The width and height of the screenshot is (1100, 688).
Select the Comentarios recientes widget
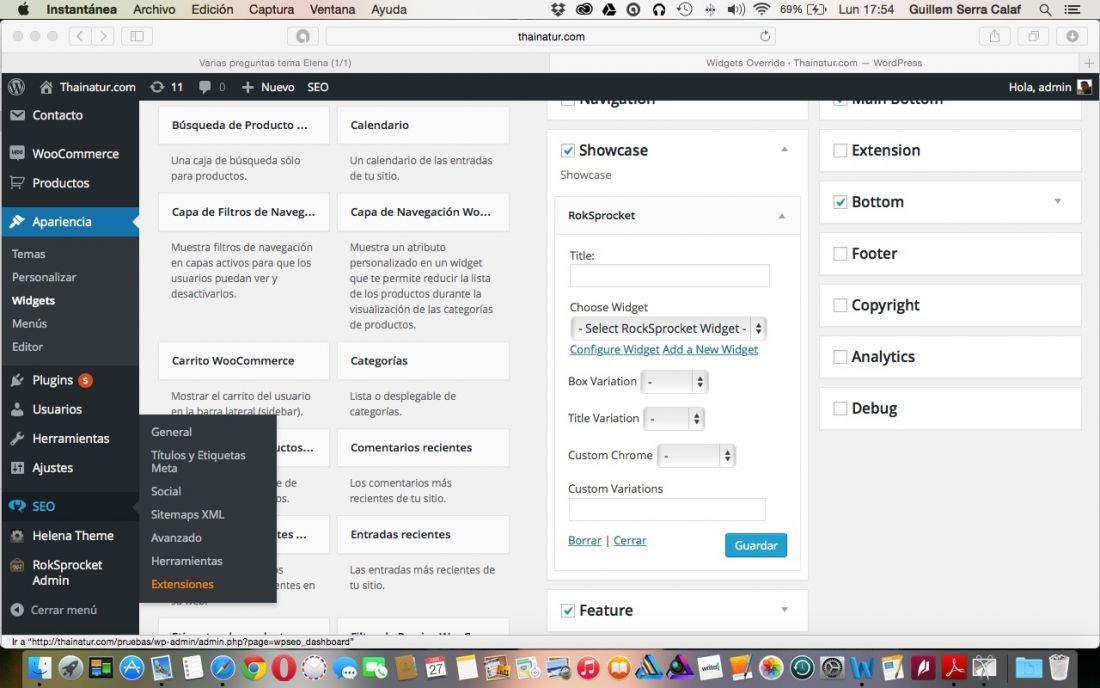[423, 447]
